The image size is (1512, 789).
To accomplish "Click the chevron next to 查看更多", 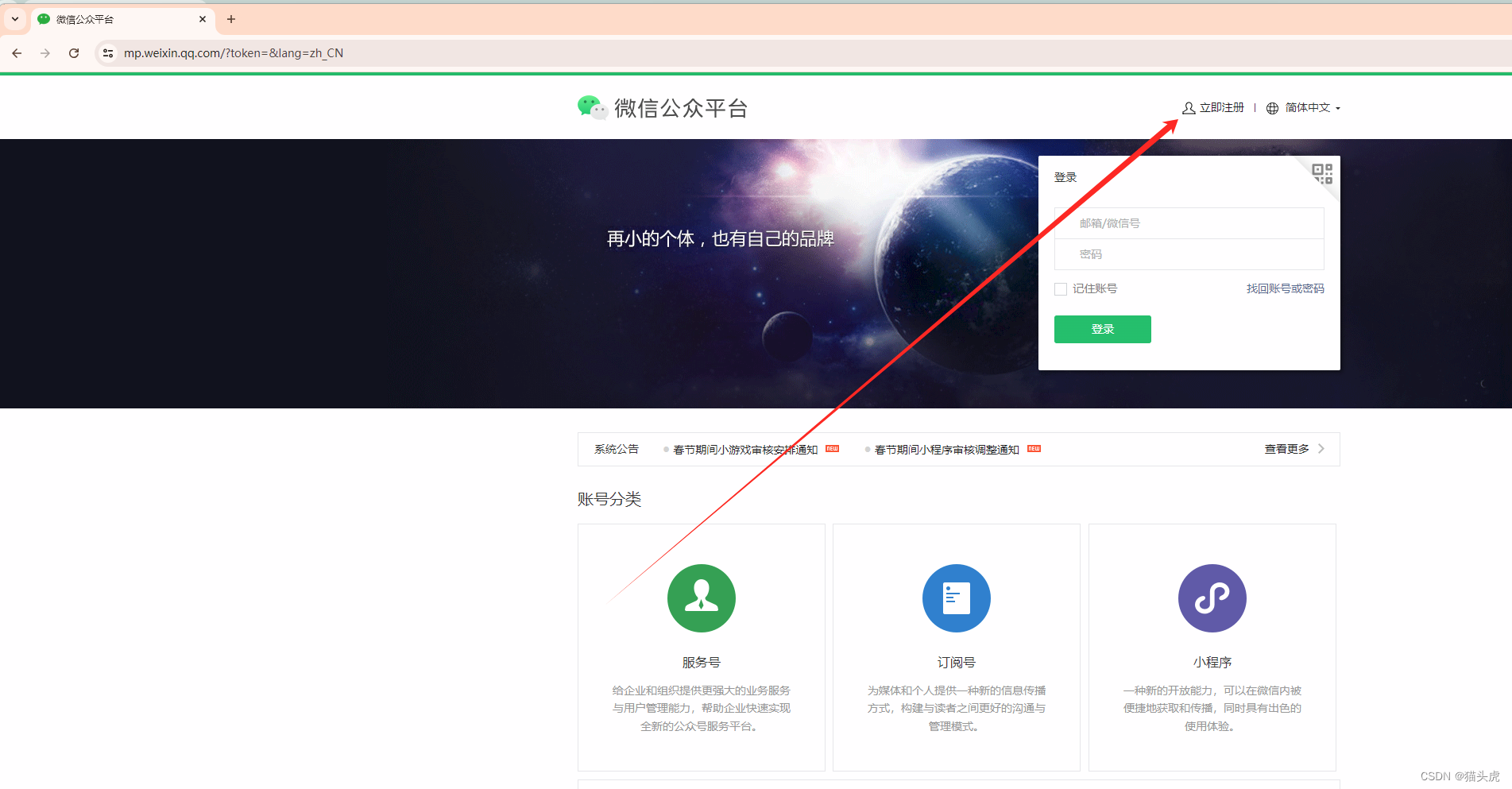I will click(1321, 449).
